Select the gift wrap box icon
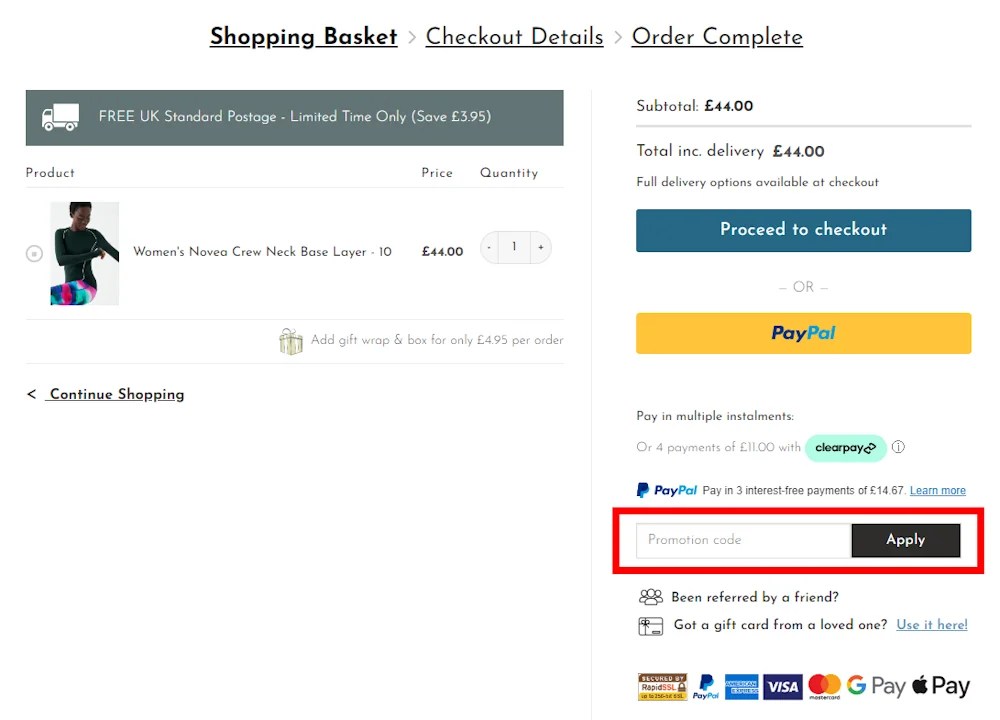Screen dimensions: 1000x720 click(291, 341)
